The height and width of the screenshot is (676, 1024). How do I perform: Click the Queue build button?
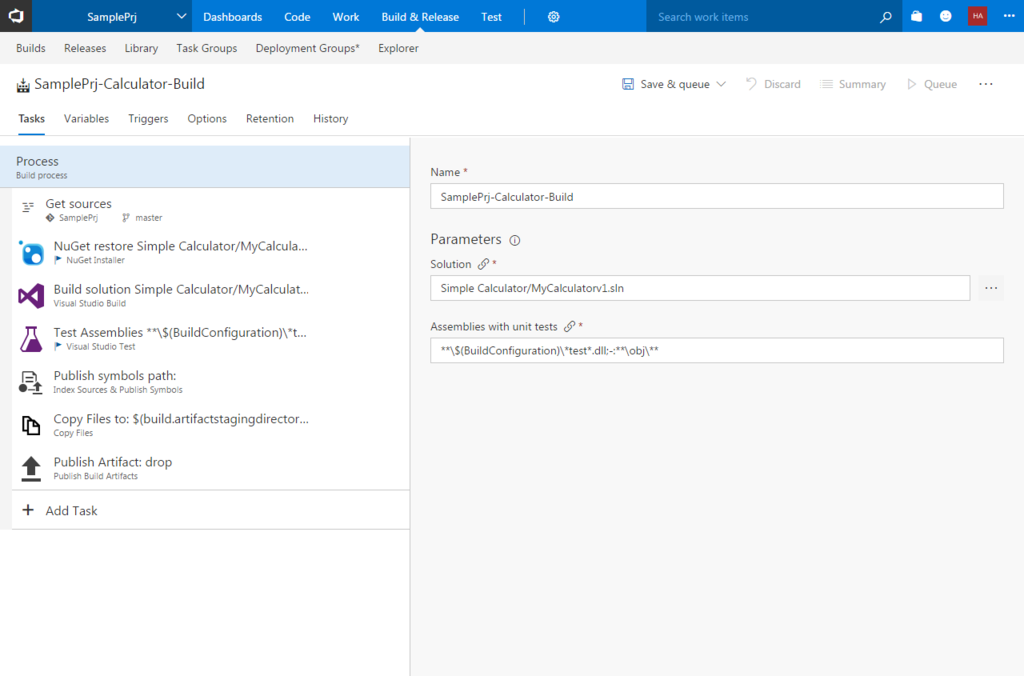point(932,84)
